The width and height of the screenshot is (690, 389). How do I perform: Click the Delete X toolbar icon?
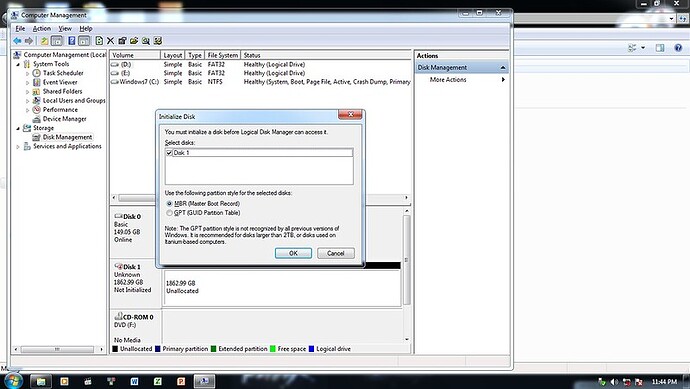pos(110,41)
